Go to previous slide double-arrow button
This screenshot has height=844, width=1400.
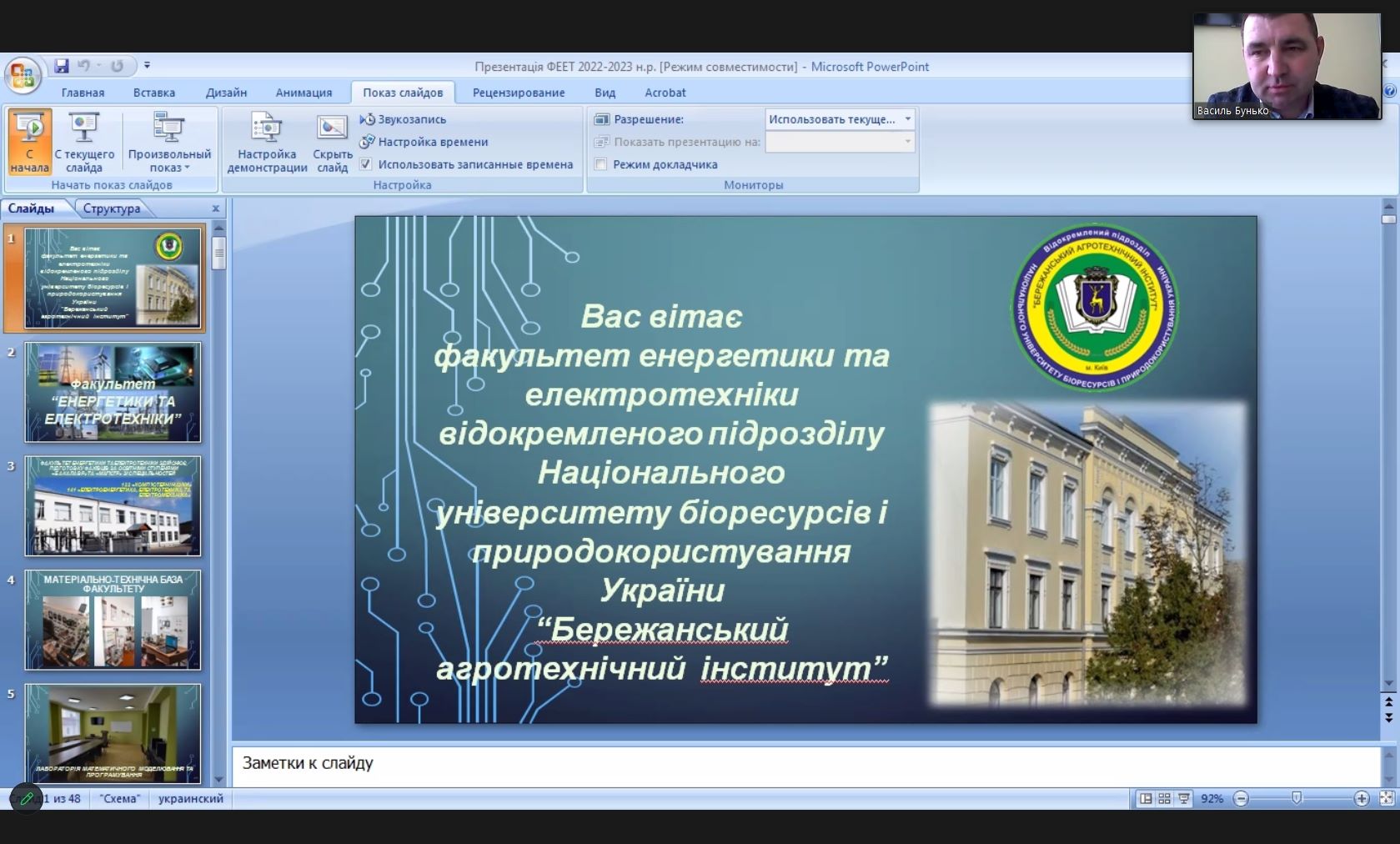coord(1388,703)
